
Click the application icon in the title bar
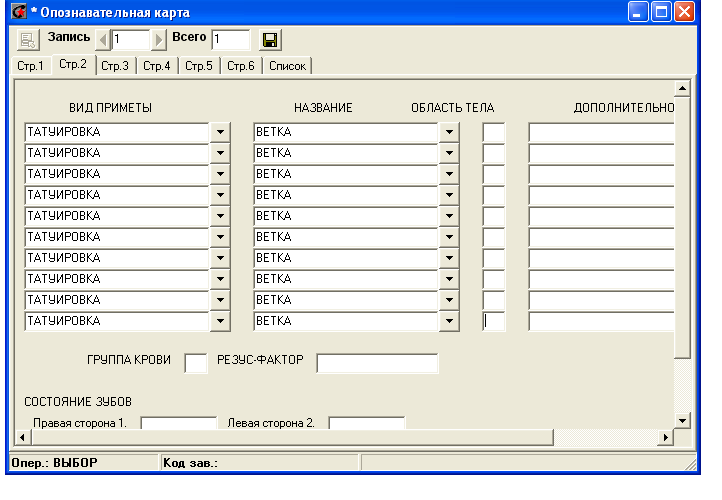[x=19, y=11]
